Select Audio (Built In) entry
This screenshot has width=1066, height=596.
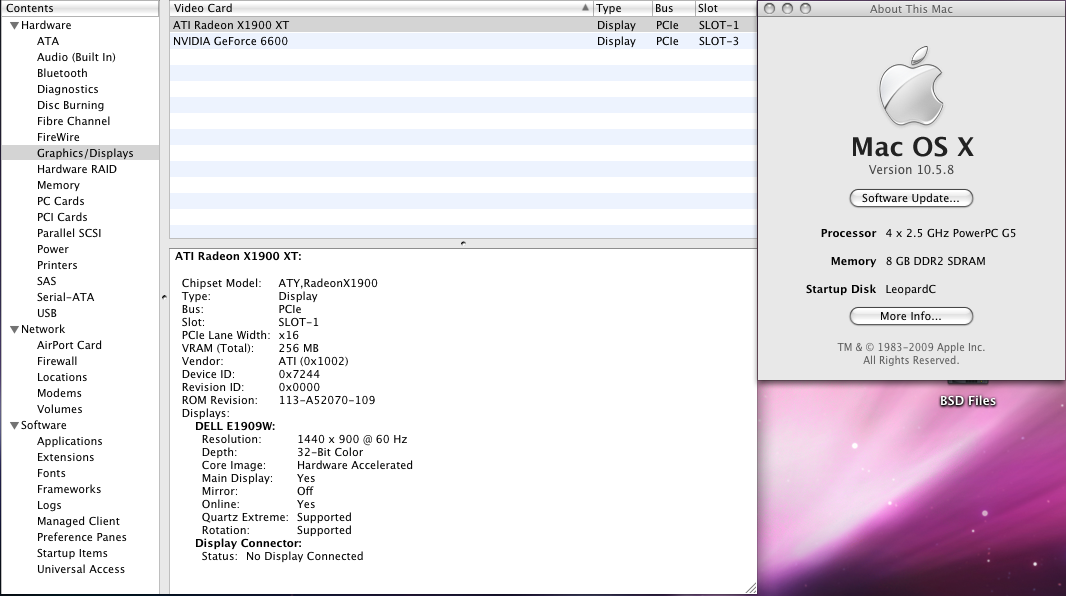pyautogui.click(x=76, y=57)
